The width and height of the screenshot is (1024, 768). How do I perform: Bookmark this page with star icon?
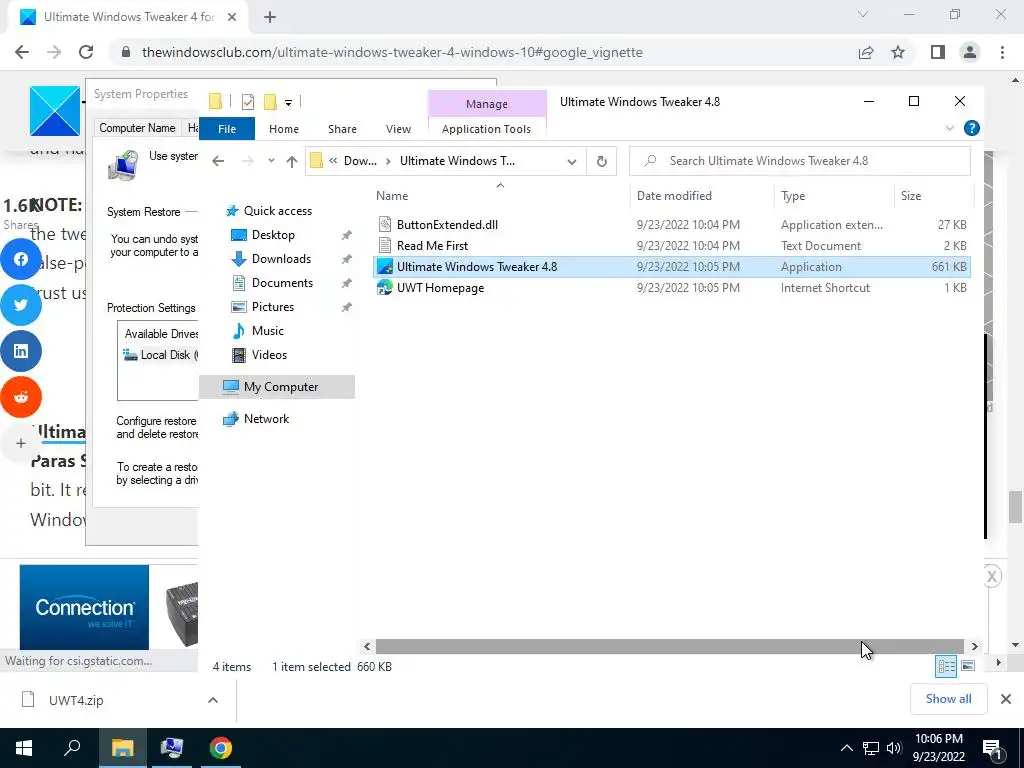pos(898,52)
